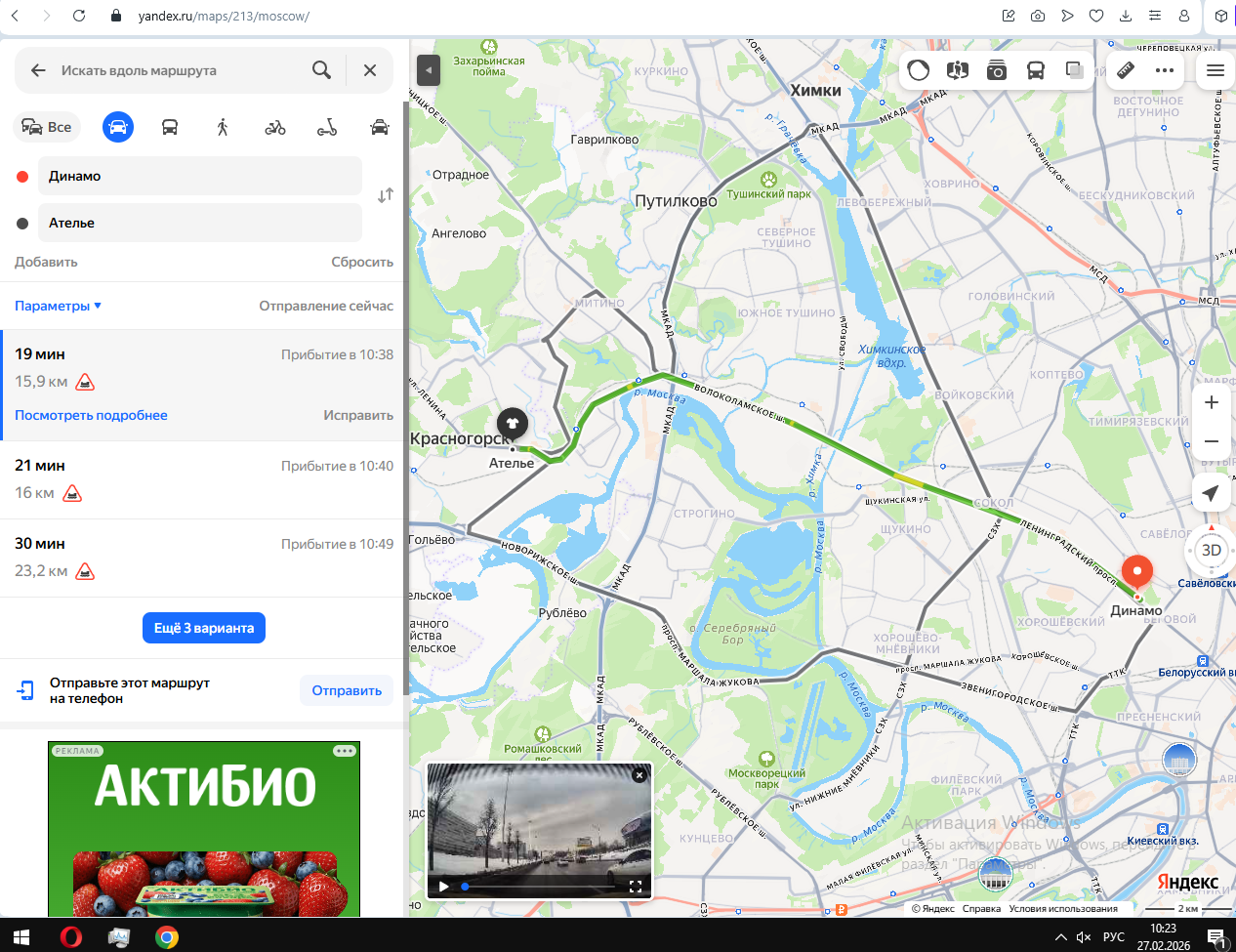This screenshot has height=952, width=1236.
Task: Open the Windows Start menu
Action: (21, 937)
